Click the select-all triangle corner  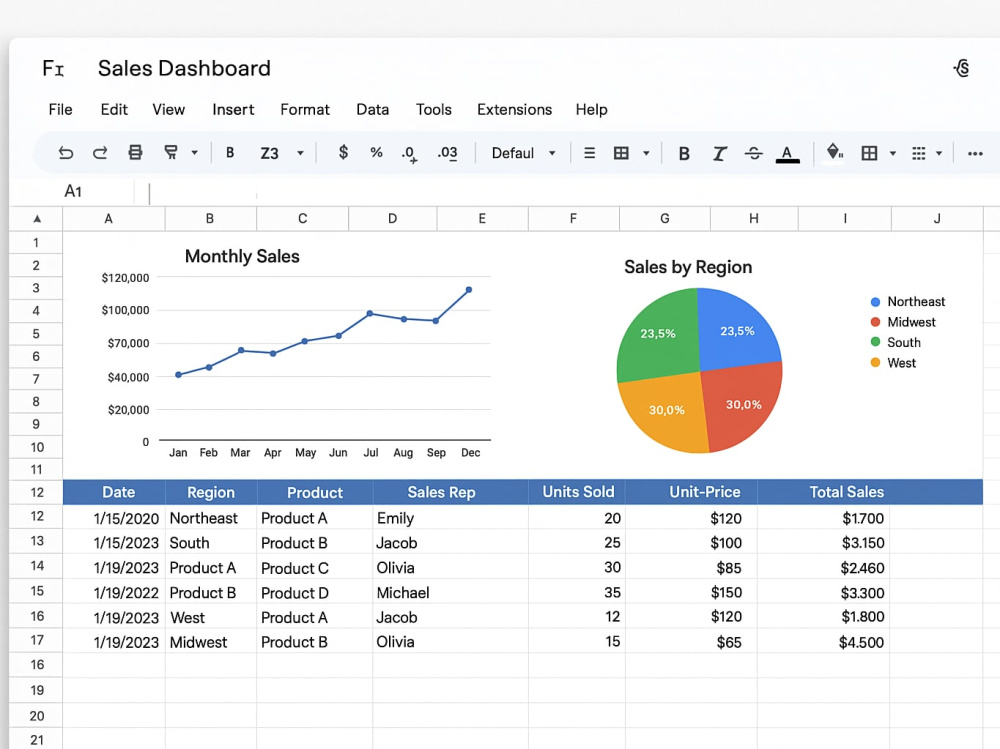coord(37,219)
